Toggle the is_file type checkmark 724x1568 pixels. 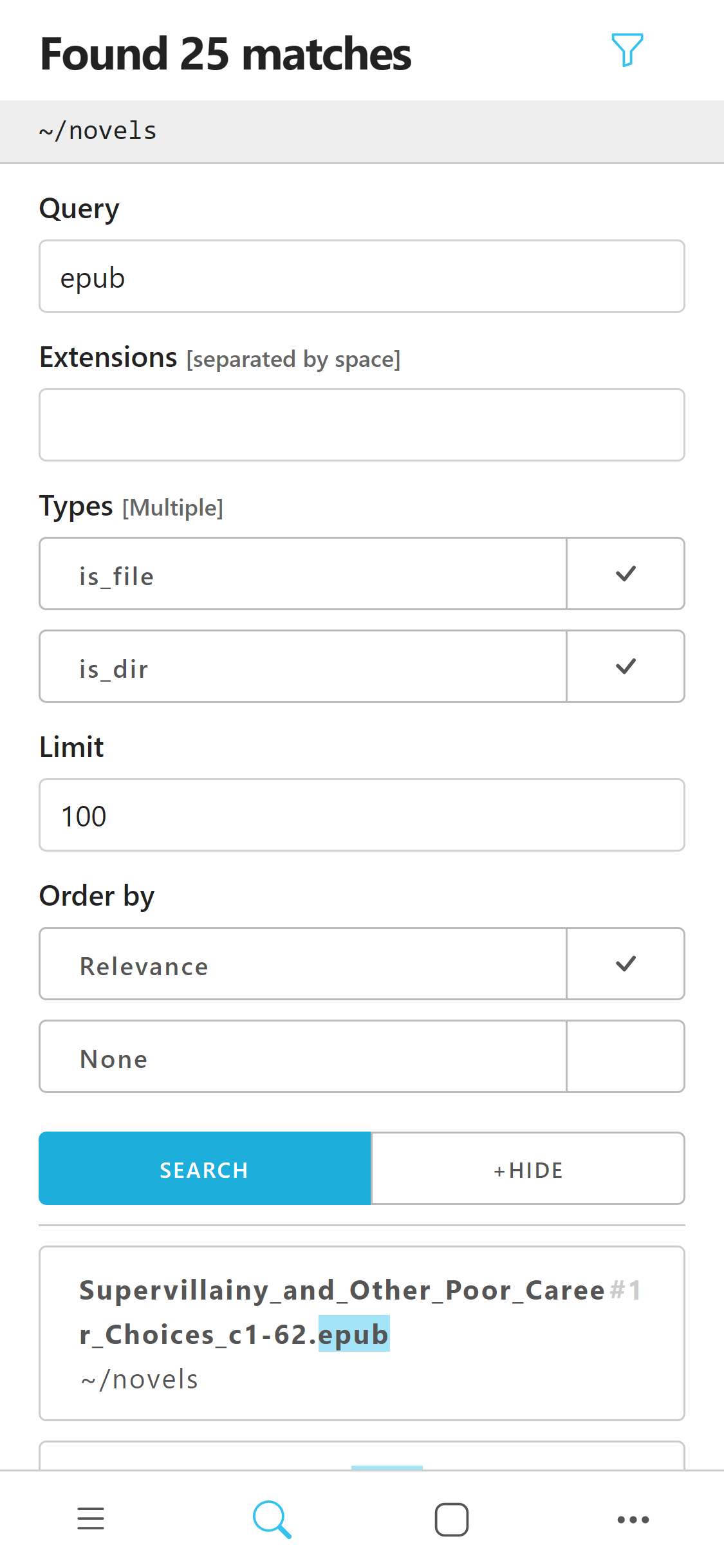[626, 574]
